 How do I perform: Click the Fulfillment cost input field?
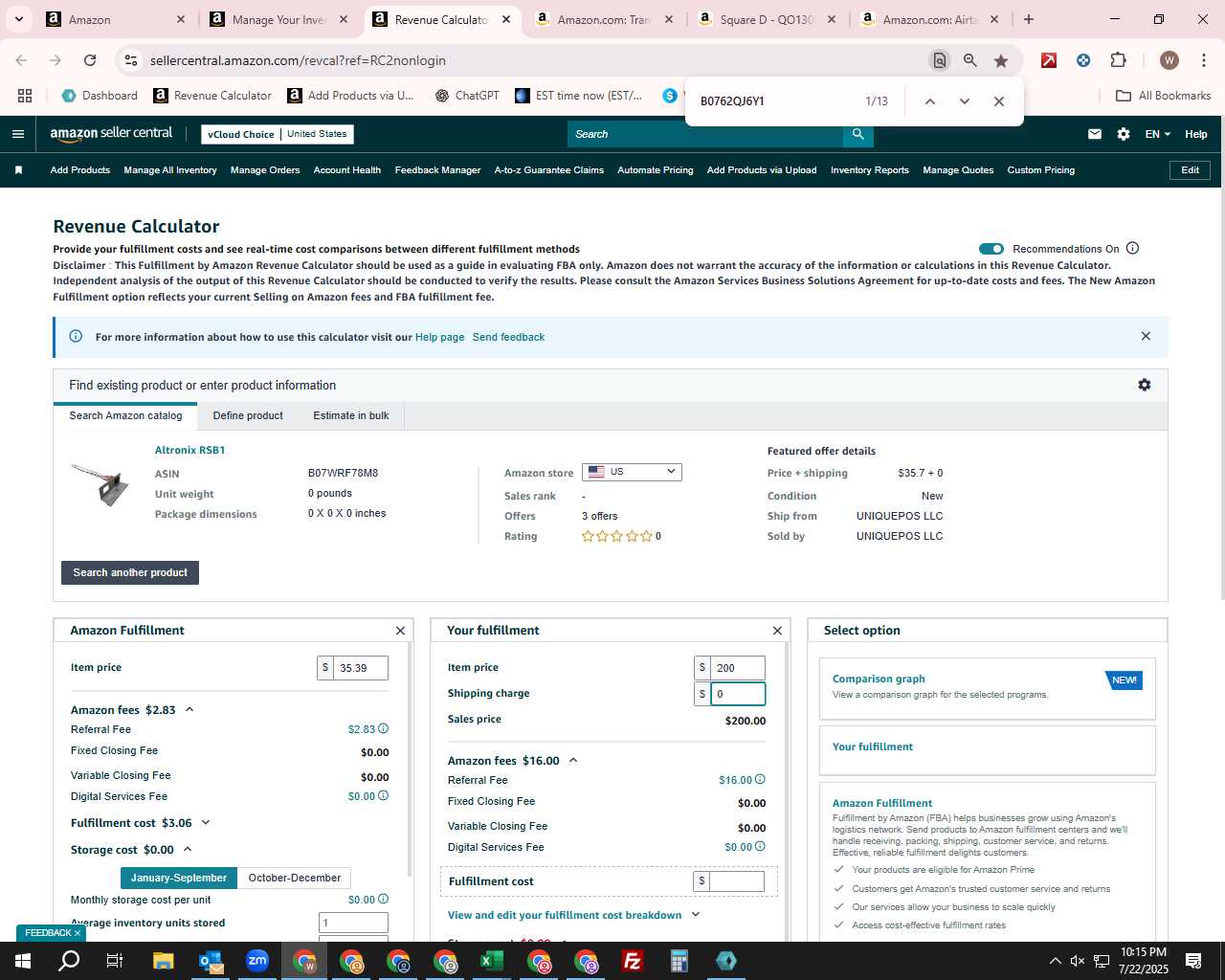737,880
